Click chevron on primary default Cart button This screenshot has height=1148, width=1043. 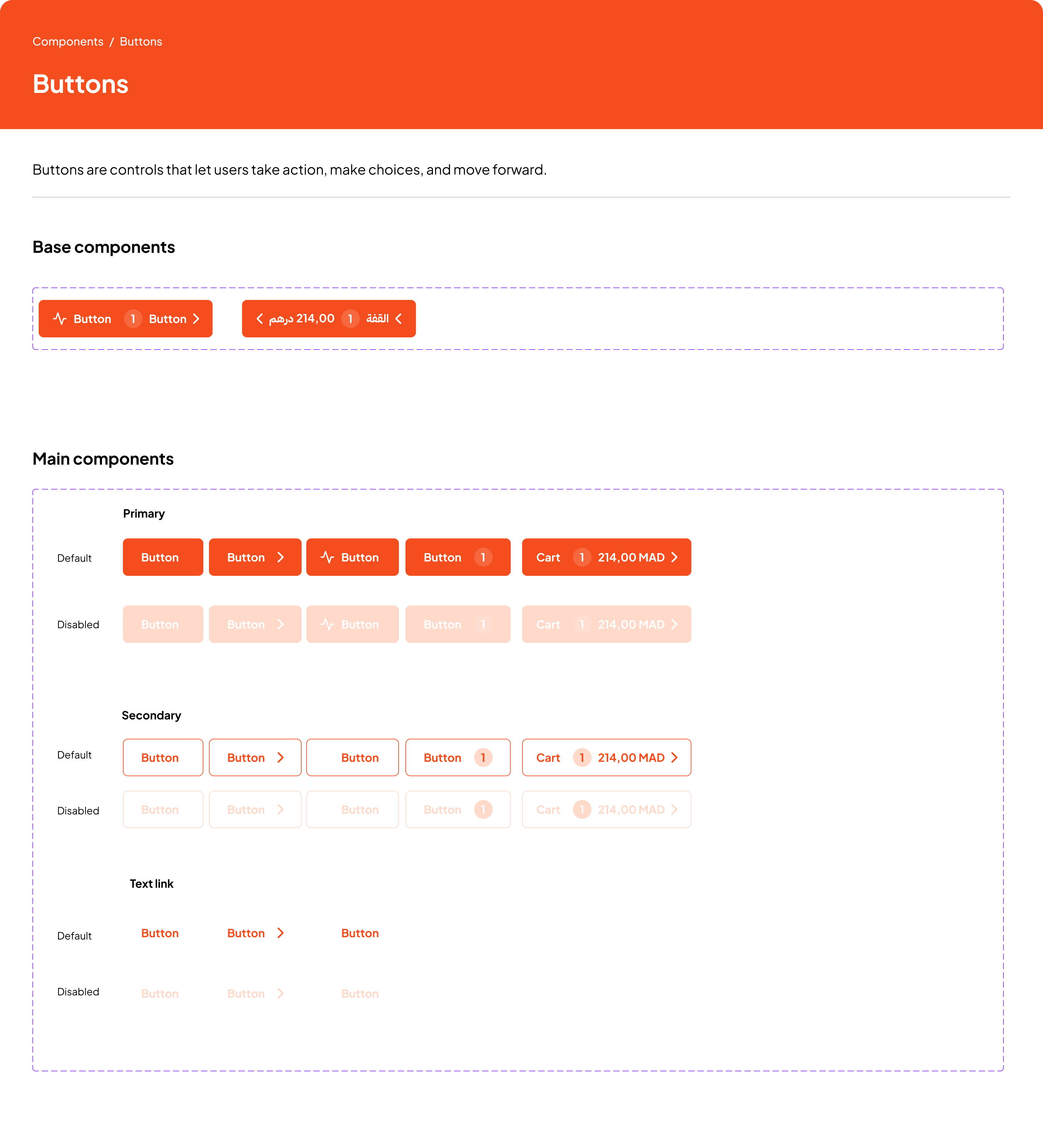[x=674, y=557]
